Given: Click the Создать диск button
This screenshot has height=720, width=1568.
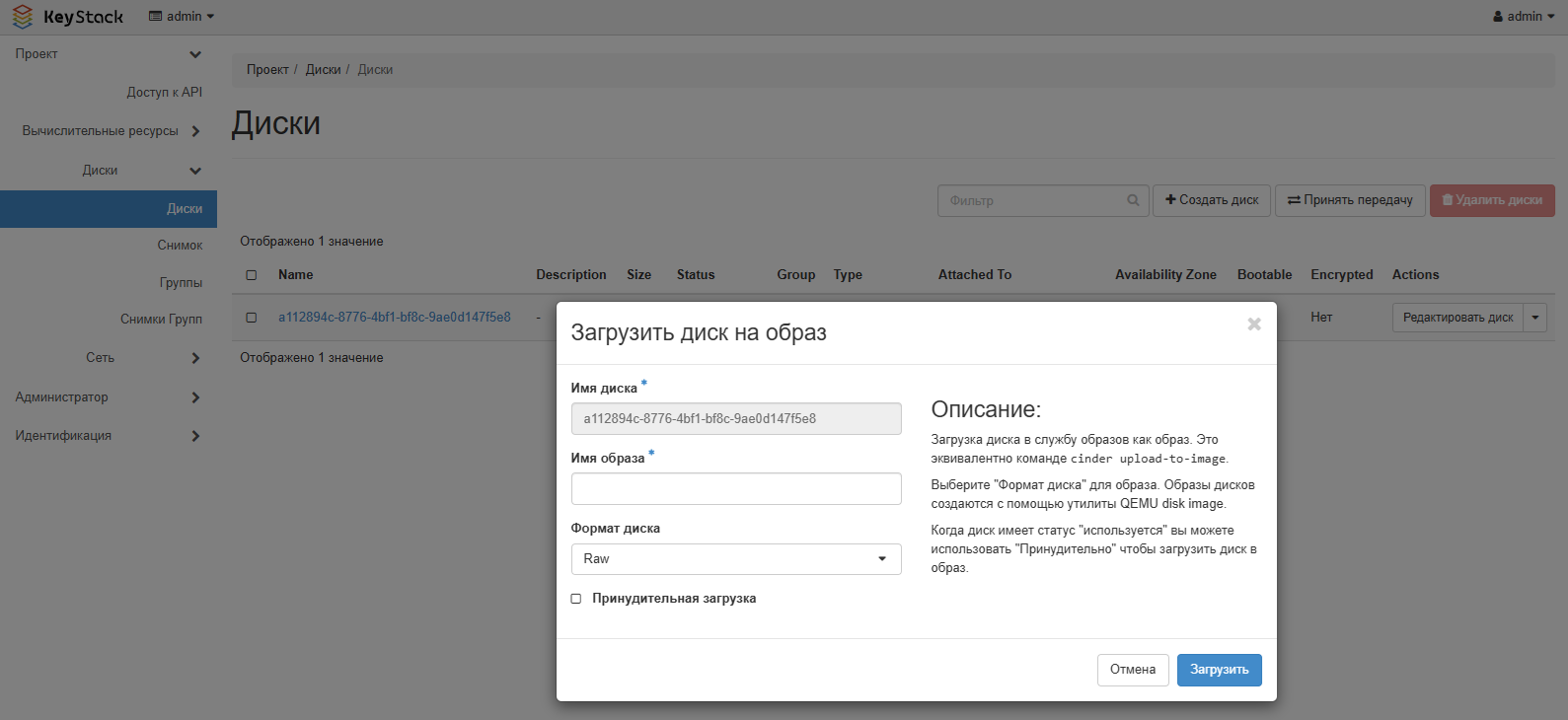Looking at the screenshot, I should (1211, 200).
